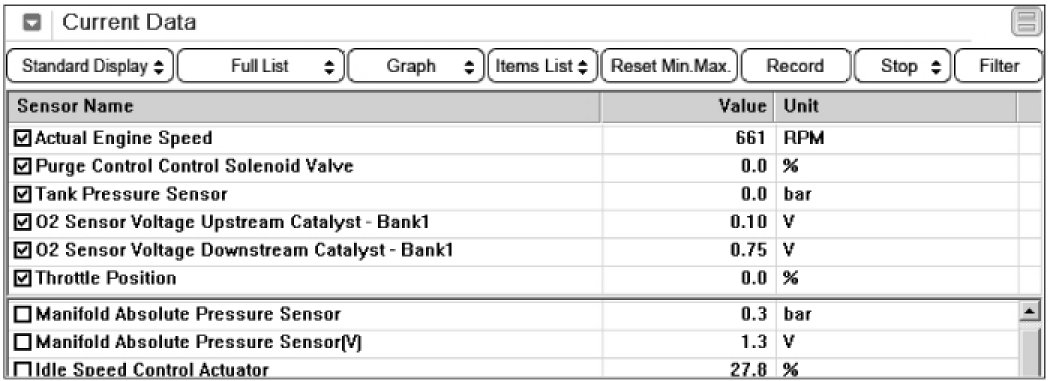Check Manifold Absolute Pressure Sensor checkbox
The height and width of the screenshot is (381, 1050).
coord(23,314)
